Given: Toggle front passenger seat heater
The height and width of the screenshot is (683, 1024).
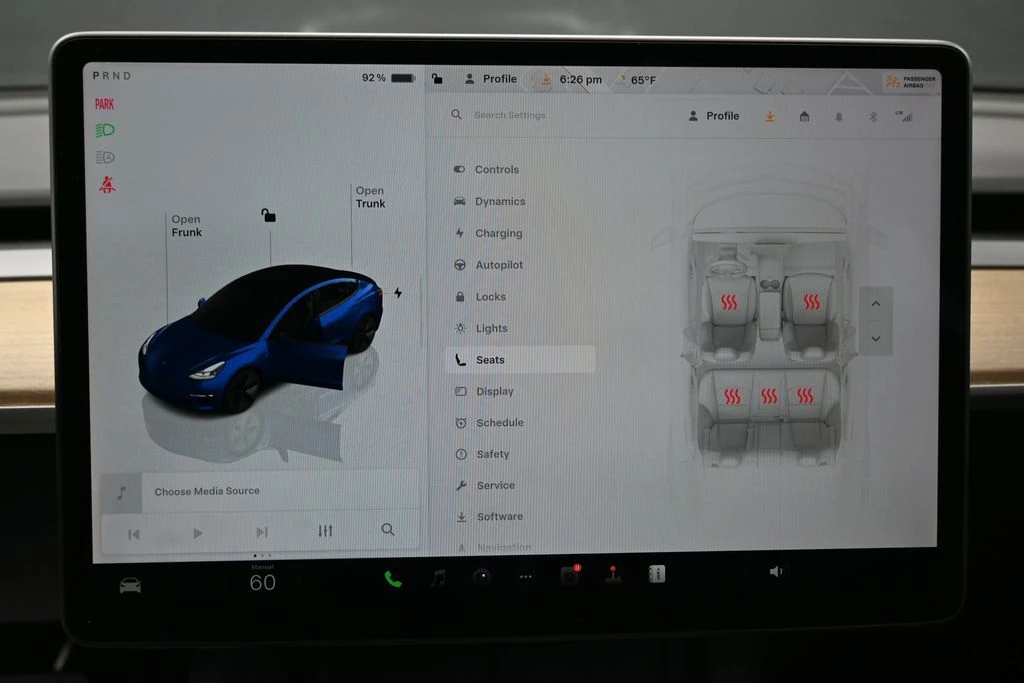Looking at the screenshot, I should point(811,302).
